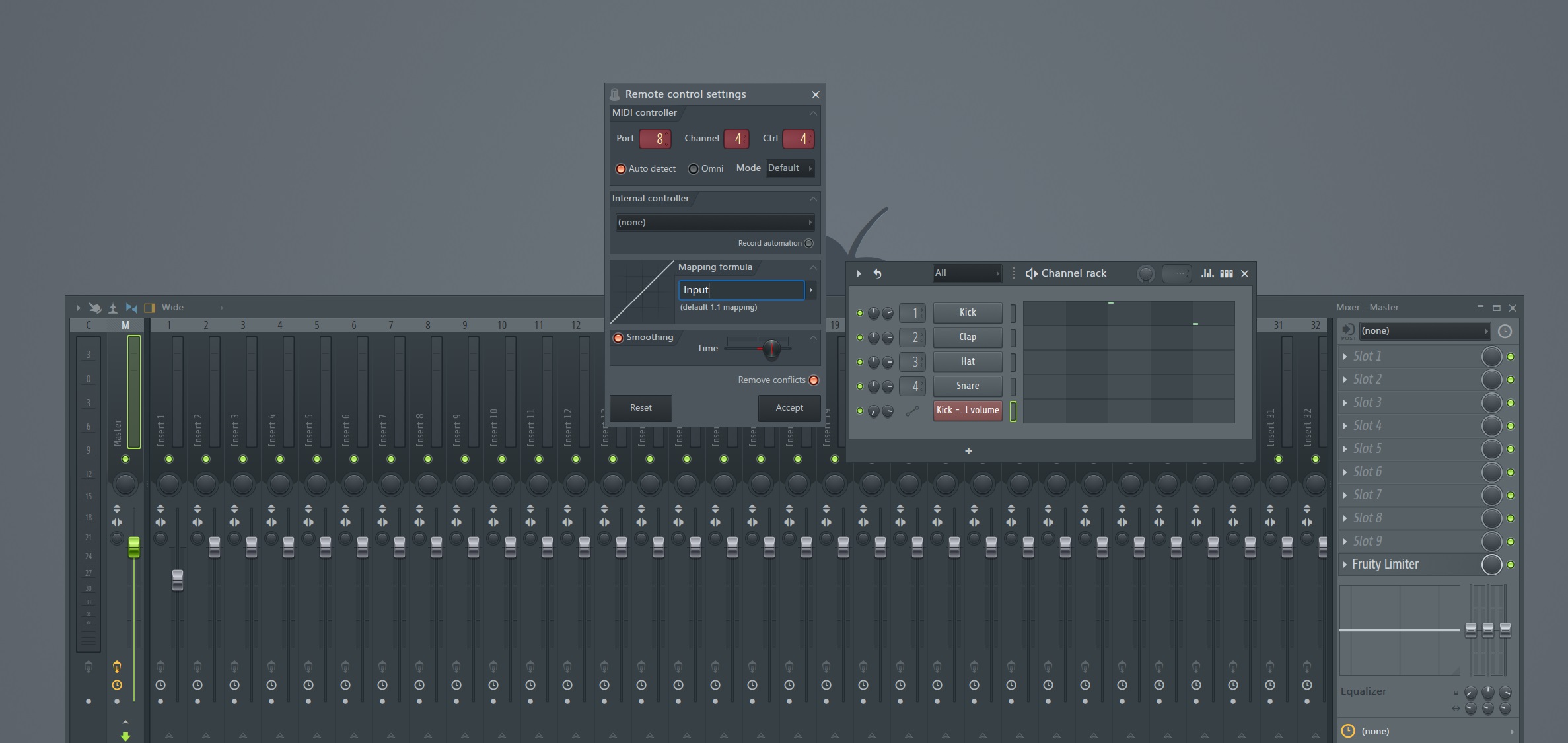
Task: Expand the Slot 1 effect menu
Action: click(1345, 357)
